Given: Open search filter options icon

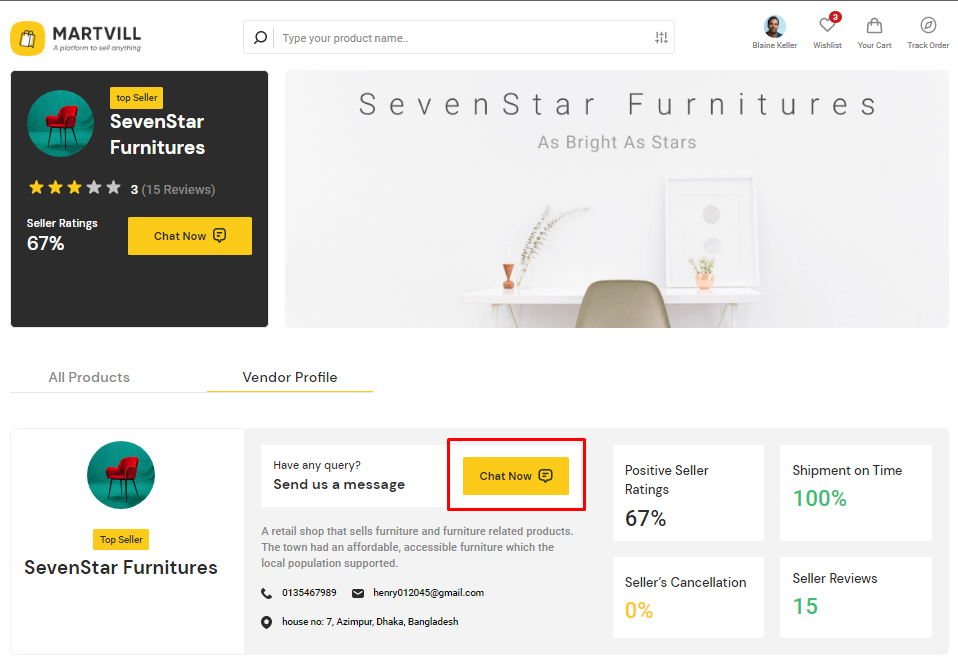Looking at the screenshot, I should click(661, 38).
